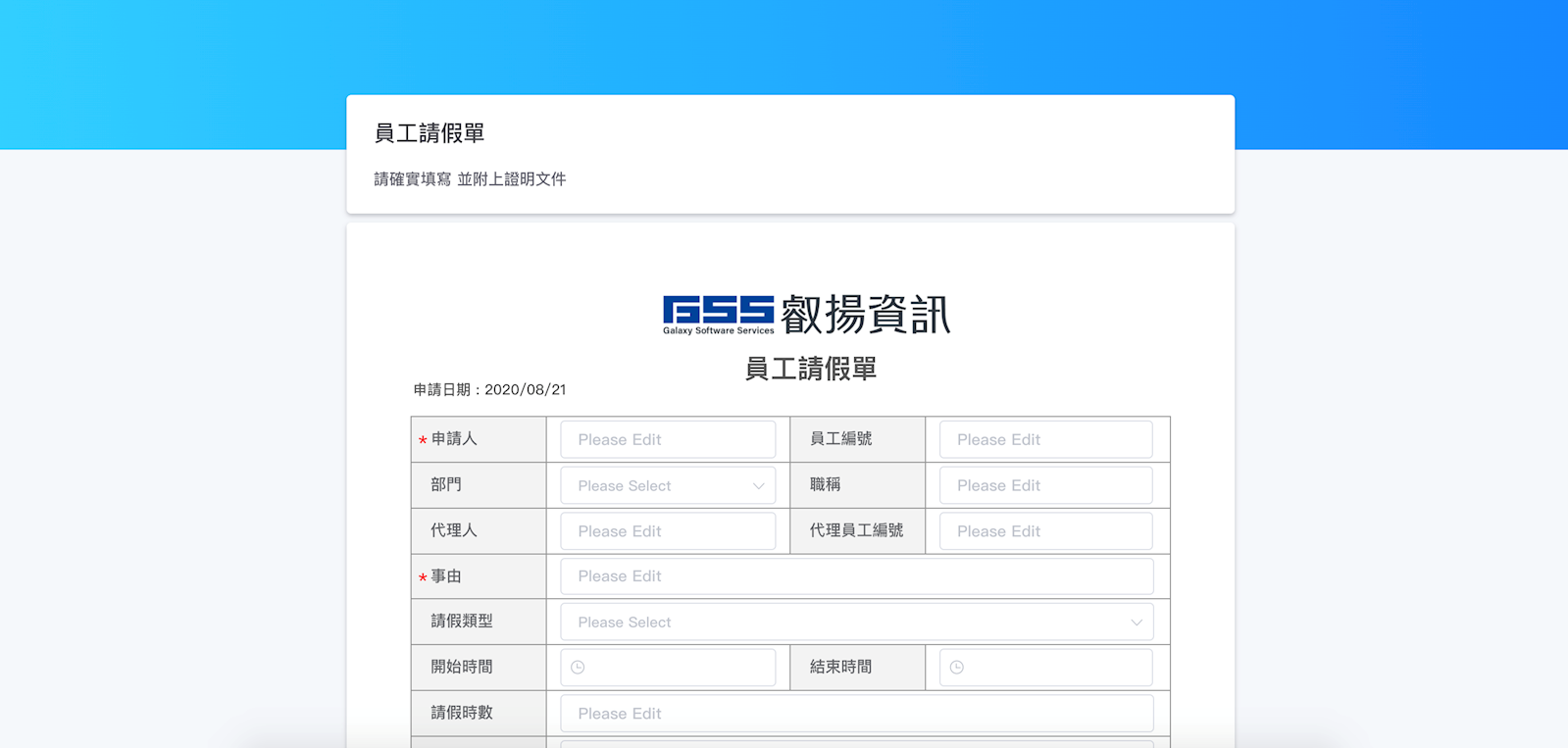1568x748 pixels.
Task: Click the 職稱 input field
Action: 1045,486
